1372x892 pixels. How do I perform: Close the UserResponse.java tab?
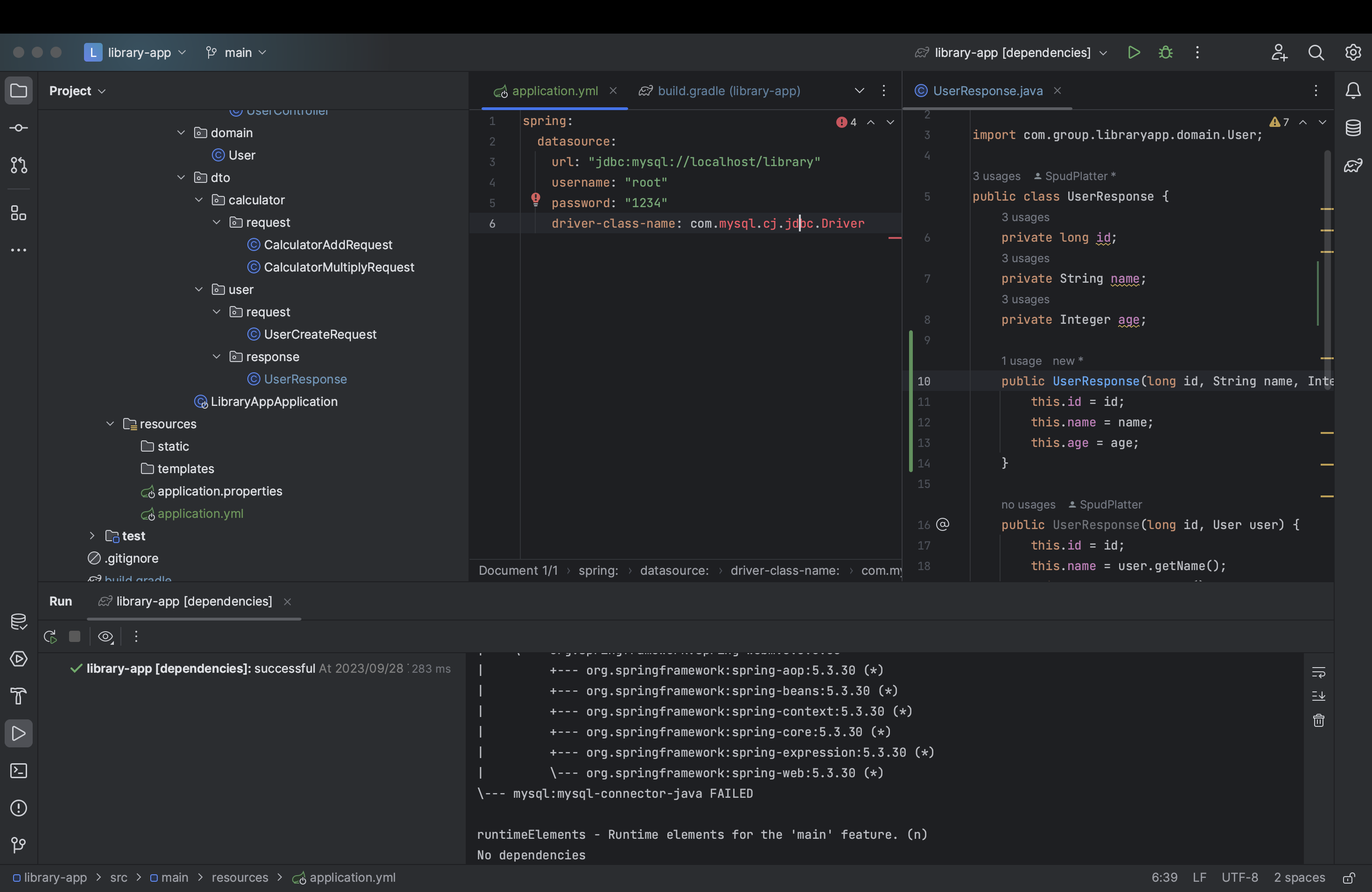pos(1057,91)
